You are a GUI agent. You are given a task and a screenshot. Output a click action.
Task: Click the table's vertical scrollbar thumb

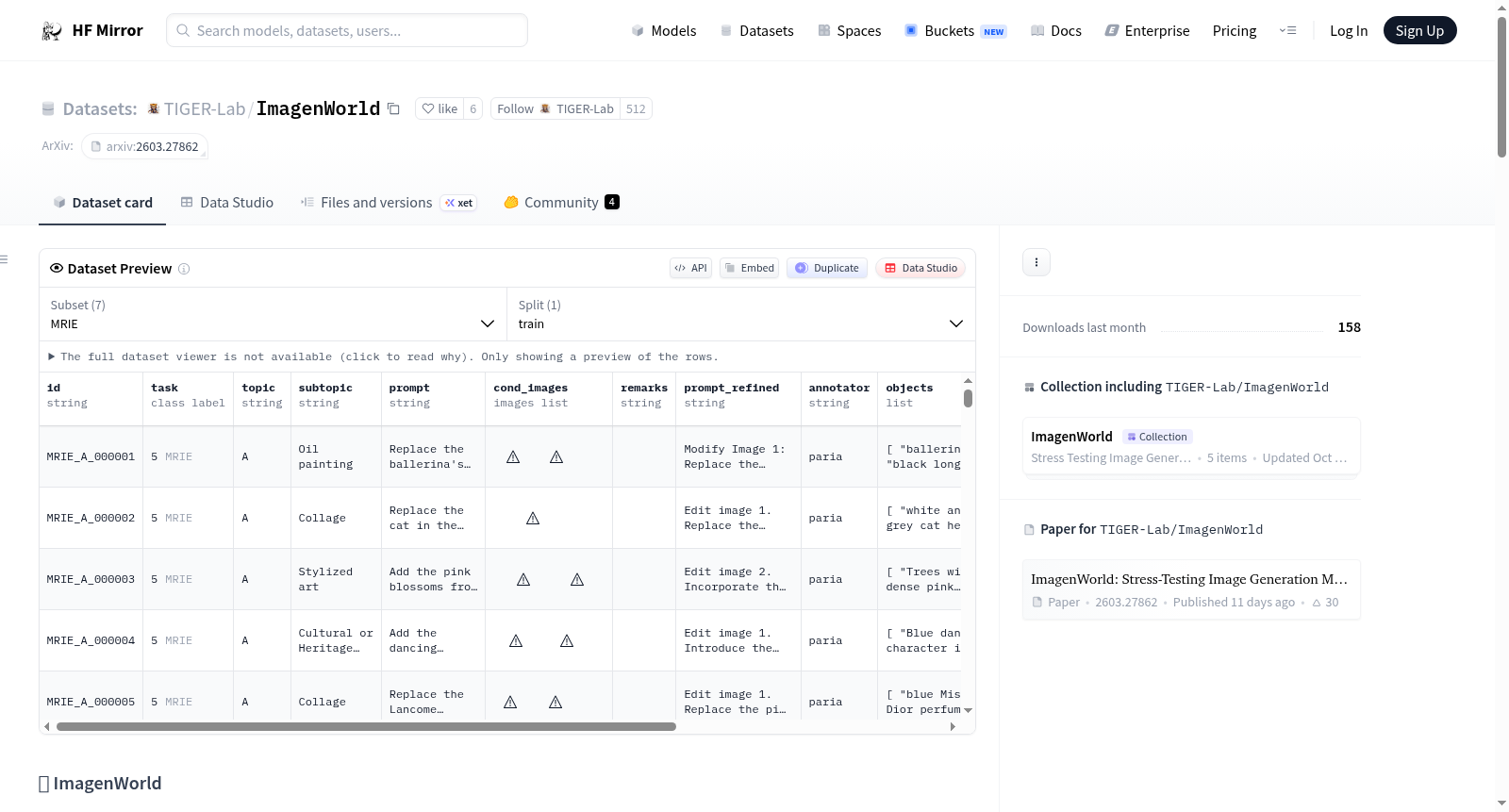pos(968,398)
